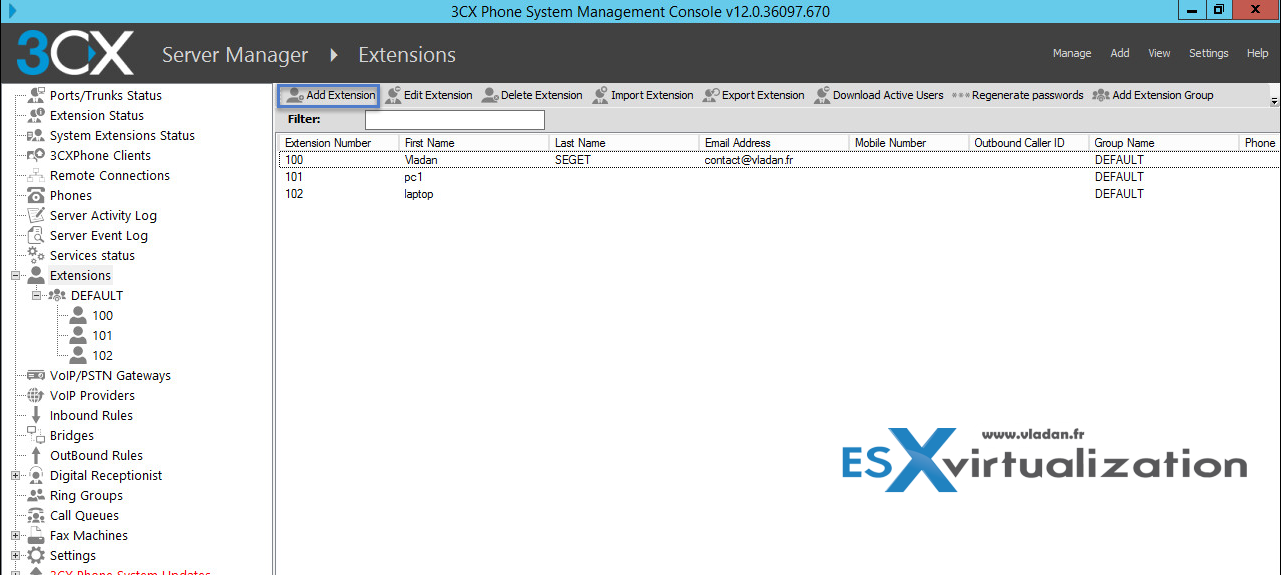Select the Bridges icon in tree
1281x575 pixels.
tap(36, 435)
